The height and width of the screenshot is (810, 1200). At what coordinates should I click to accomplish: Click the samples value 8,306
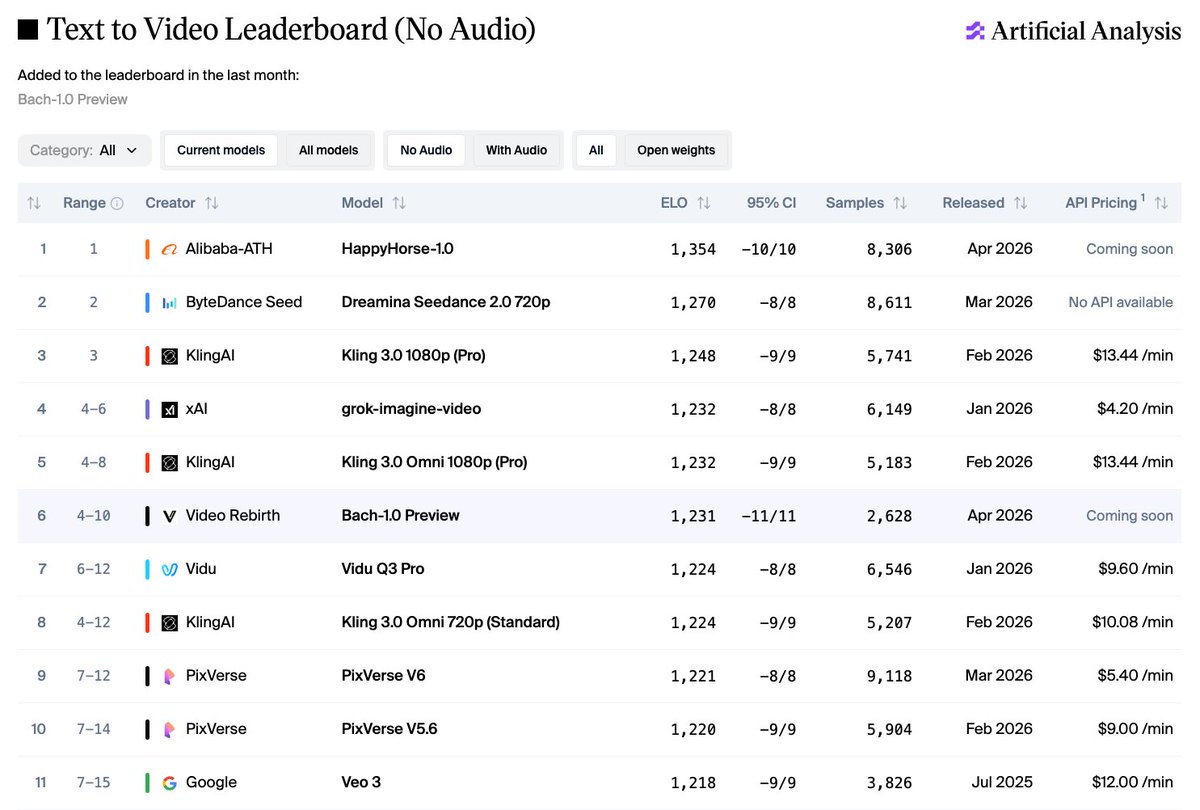[889, 249]
